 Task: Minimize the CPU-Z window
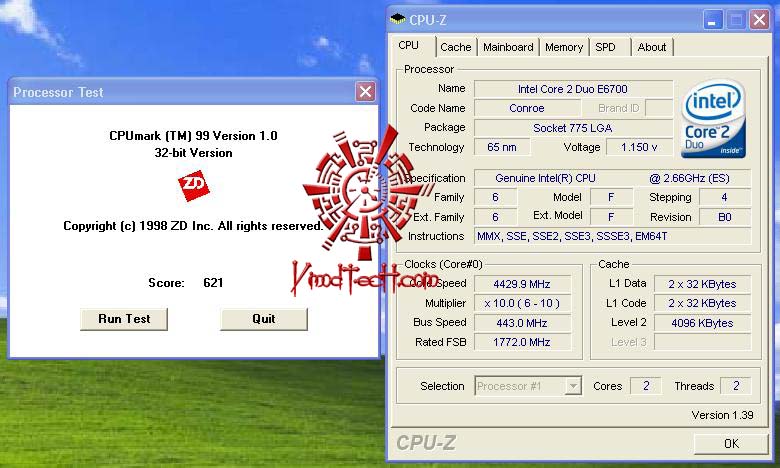712,20
